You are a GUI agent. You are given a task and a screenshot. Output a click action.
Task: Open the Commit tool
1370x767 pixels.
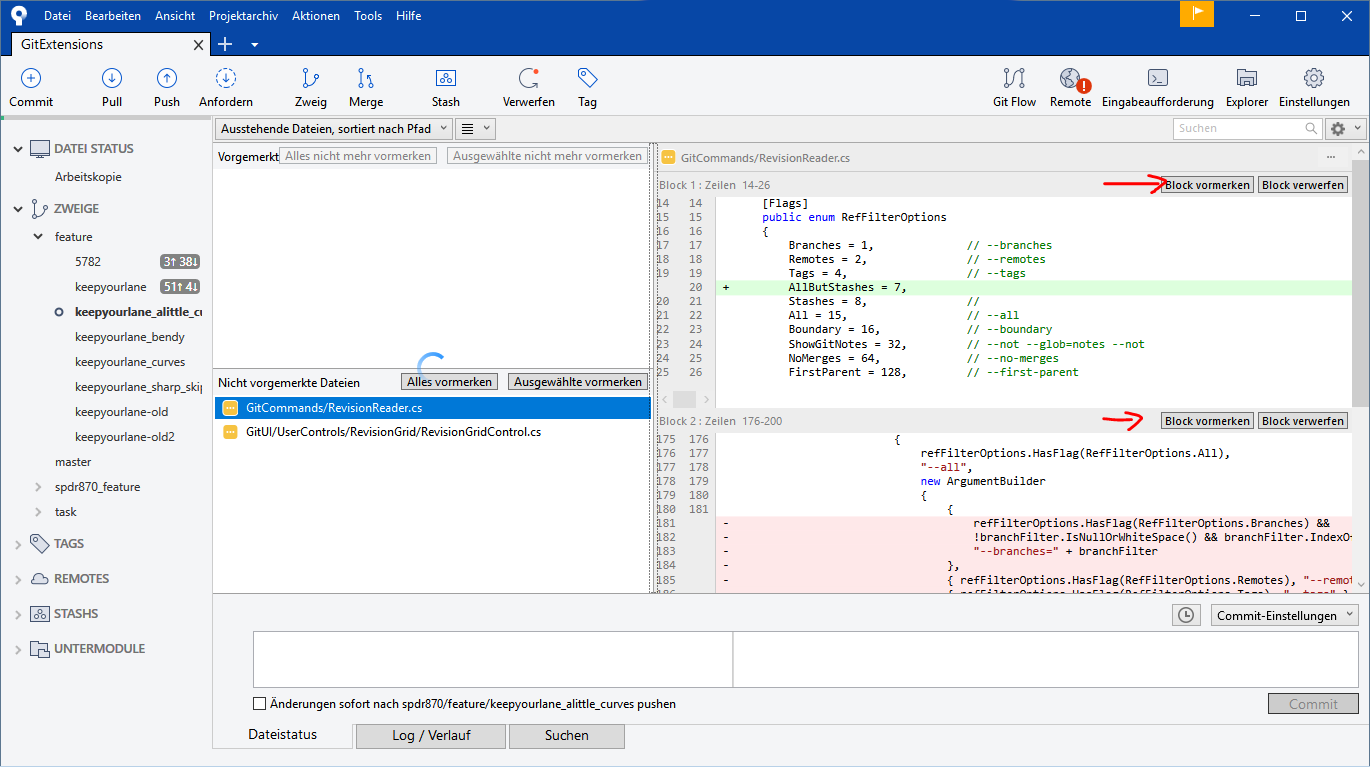pos(31,79)
